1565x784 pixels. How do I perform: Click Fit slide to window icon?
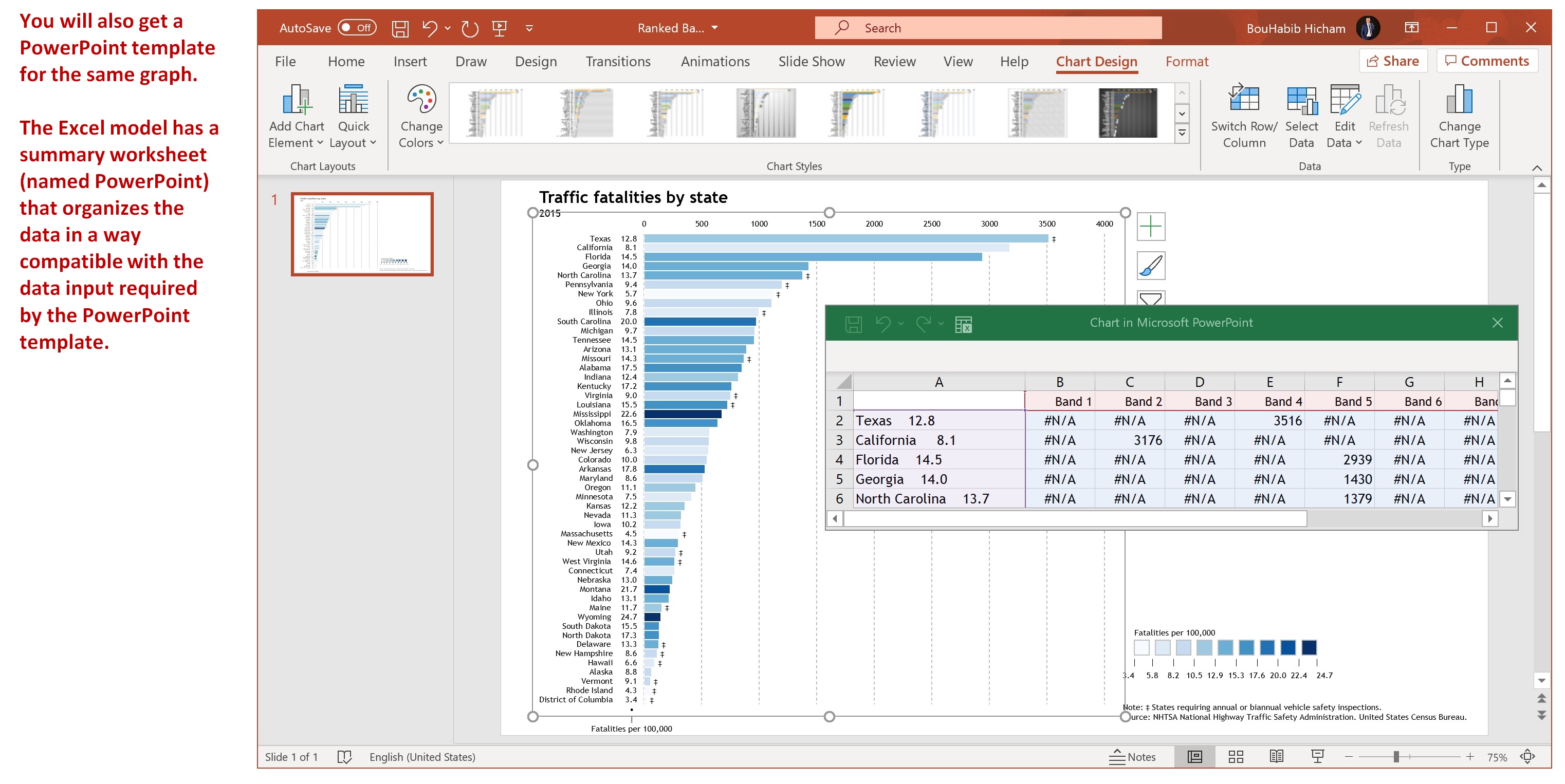[x=1528, y=757]
